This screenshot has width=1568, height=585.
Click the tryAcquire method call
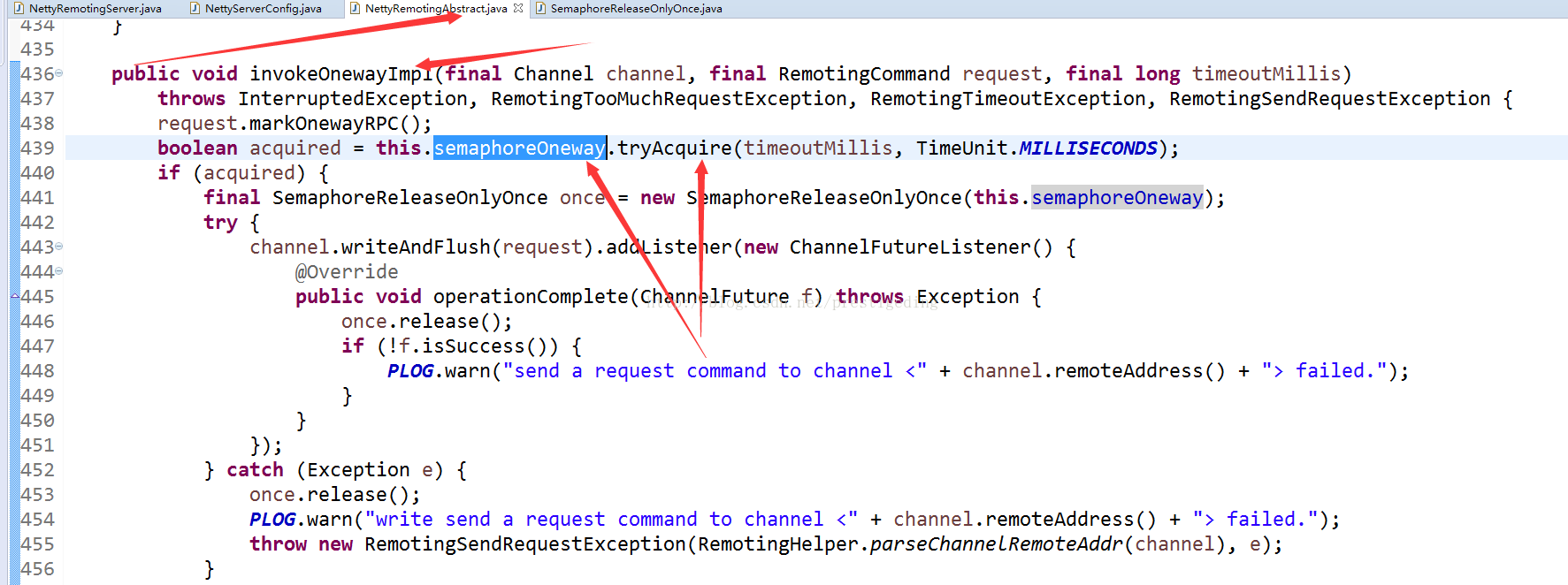pyautogui.click(x=674, y=148)
